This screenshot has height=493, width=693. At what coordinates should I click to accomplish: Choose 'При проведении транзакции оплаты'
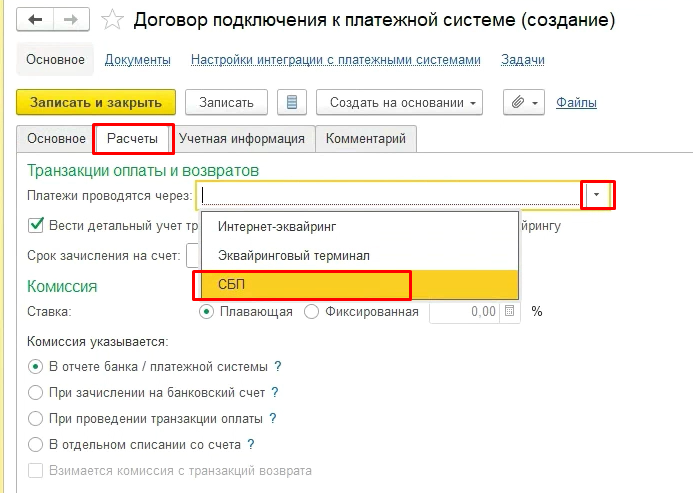[35, 418]
